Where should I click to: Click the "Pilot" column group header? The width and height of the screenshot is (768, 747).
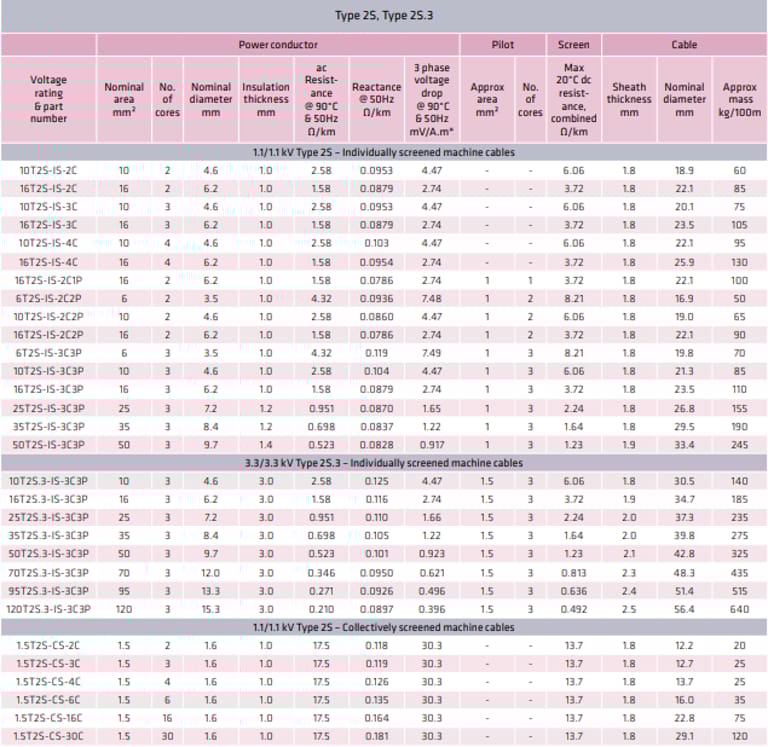click(x=503, y=45)
